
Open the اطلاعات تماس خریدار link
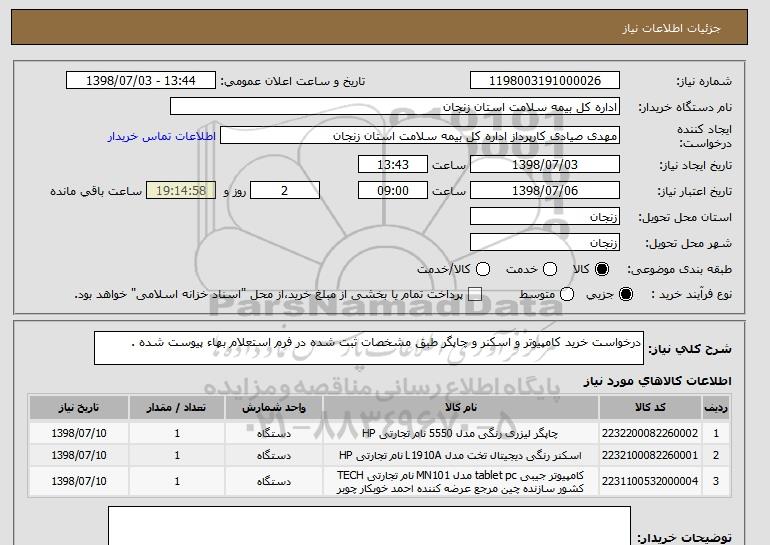point(162,136)
